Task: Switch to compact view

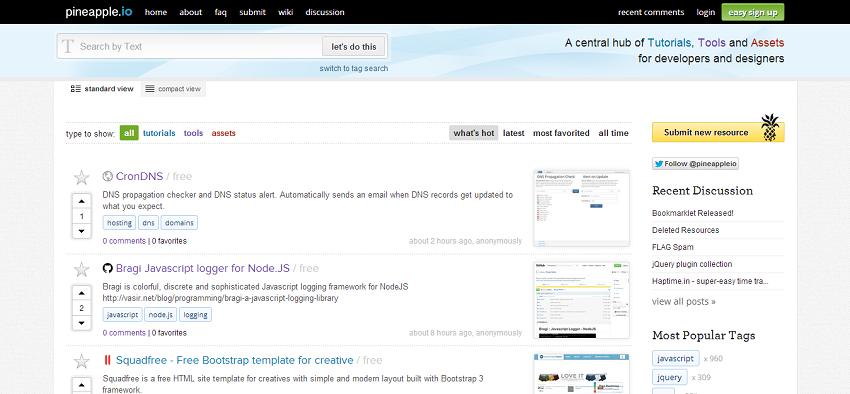Action: point(173,89)
